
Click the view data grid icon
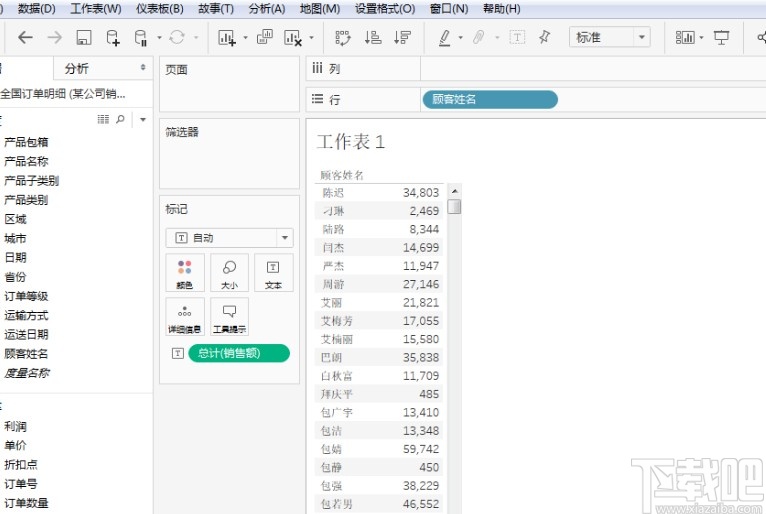(103, 119)
